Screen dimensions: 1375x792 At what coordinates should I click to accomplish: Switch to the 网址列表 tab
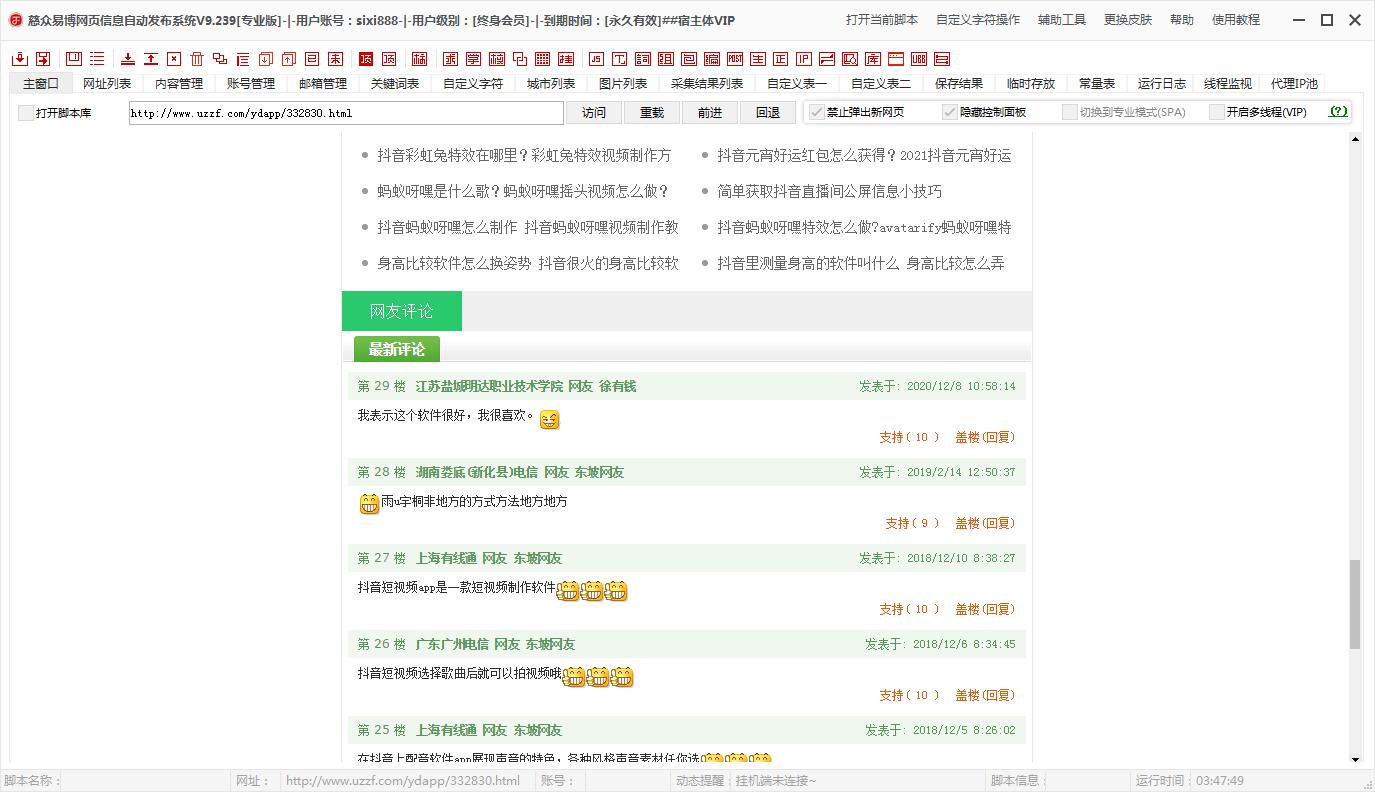pos(107,84)
